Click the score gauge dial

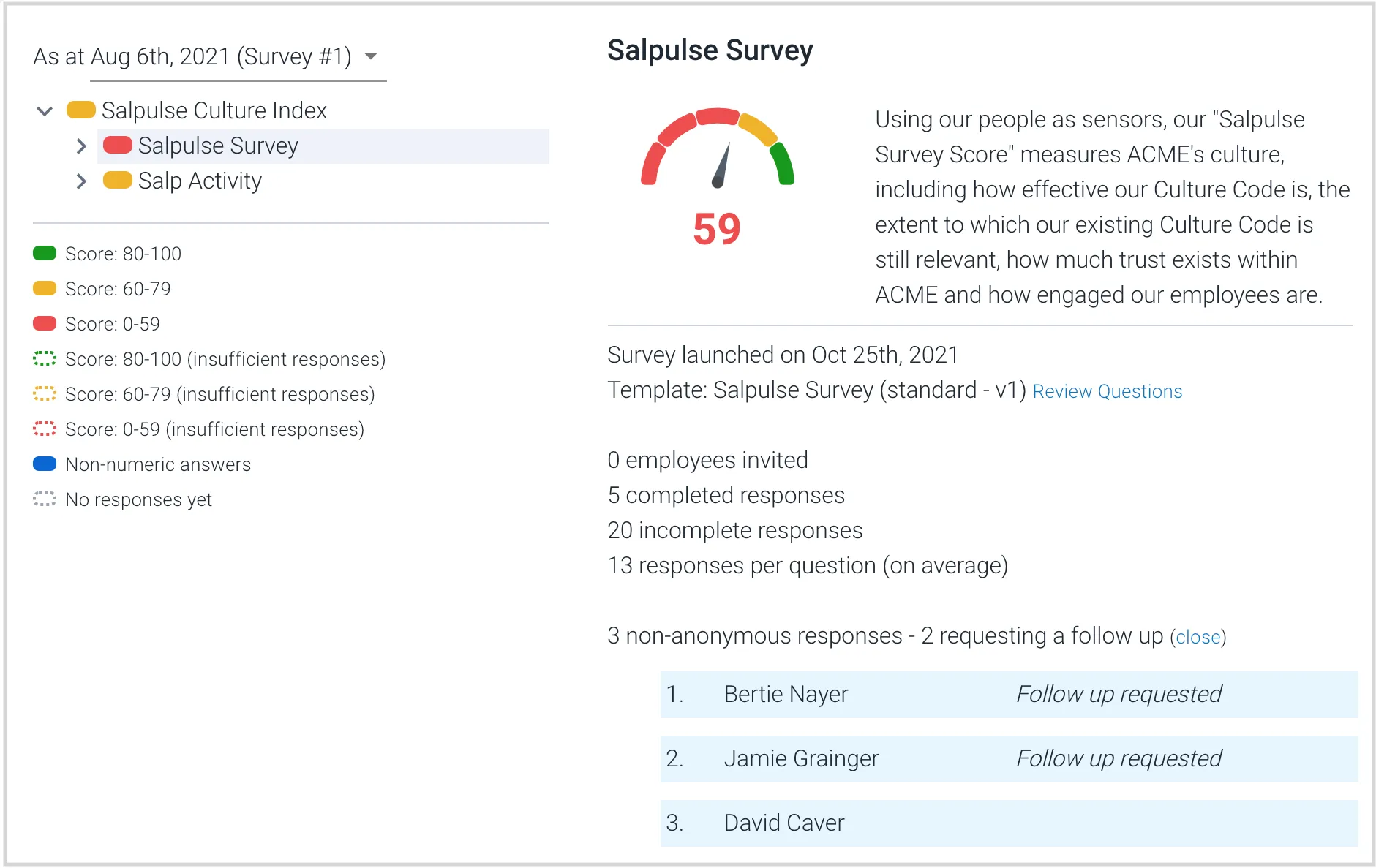point(718,148)
